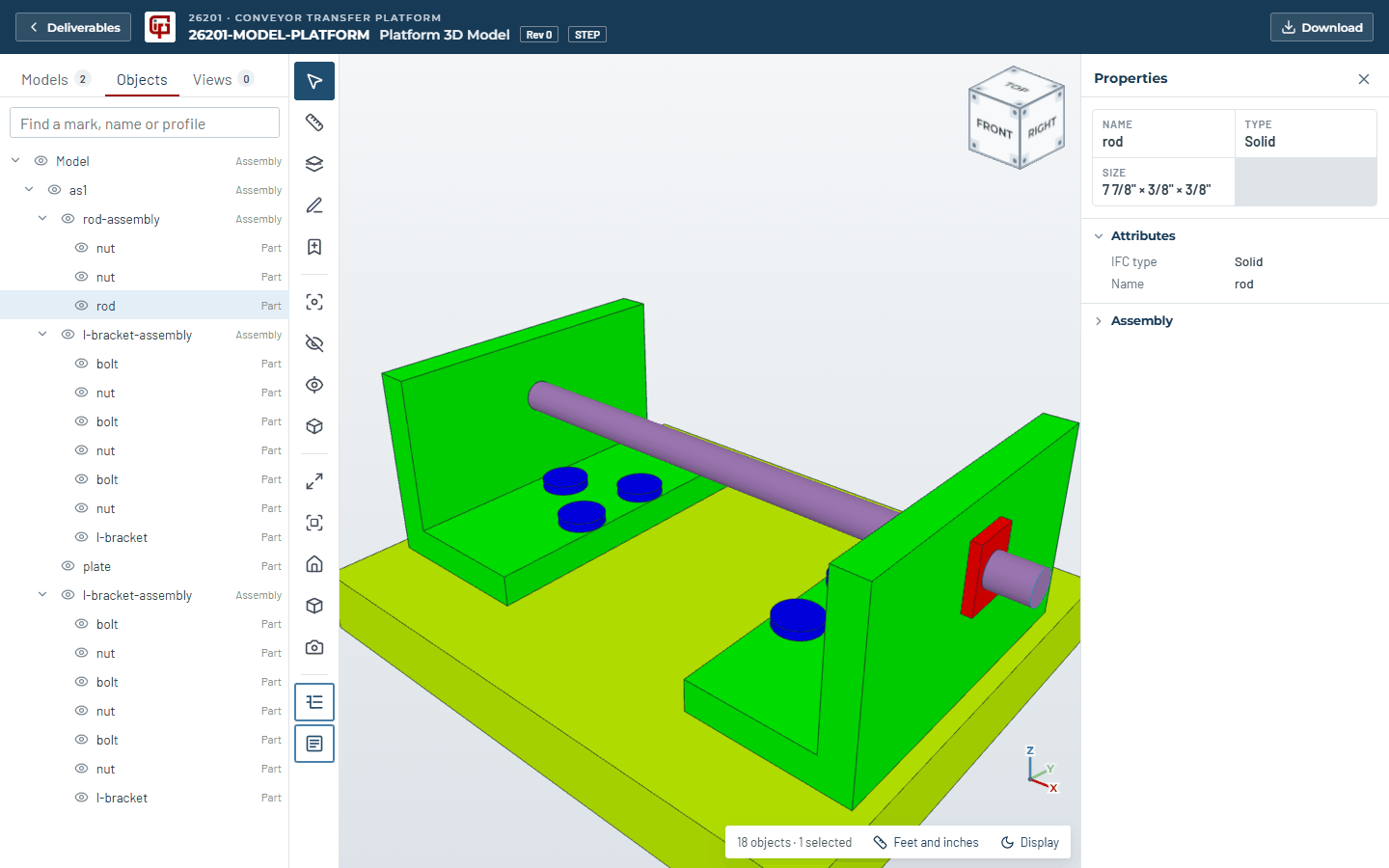Toggle the properties panel button
The width and height of the screenshot is (1389, 868).
pyautogui.click(x=314, y=744)
